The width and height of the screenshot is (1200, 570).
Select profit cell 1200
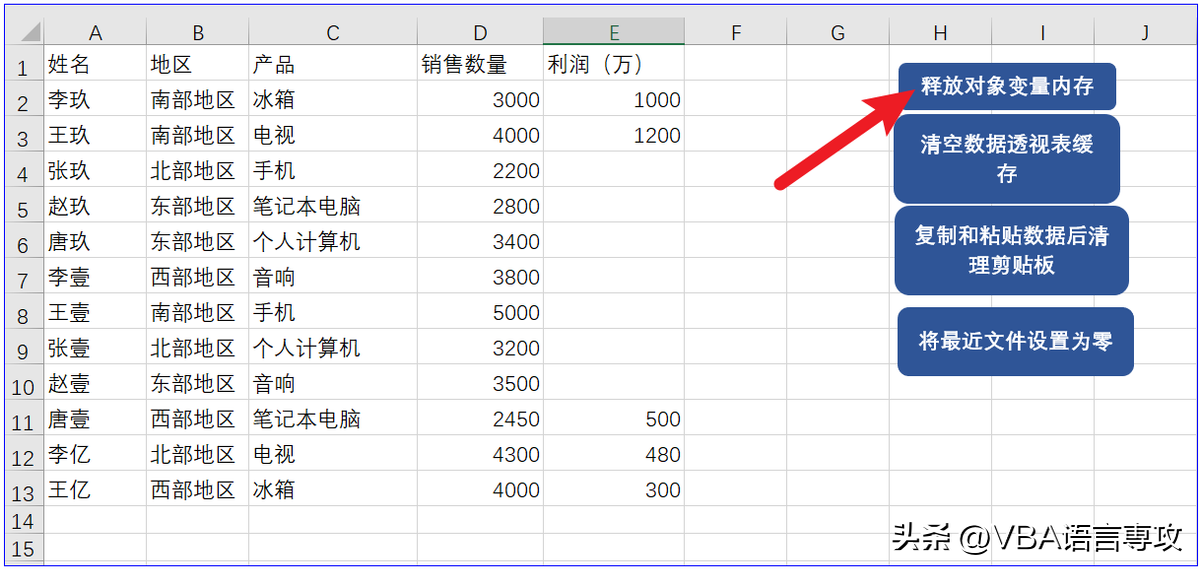(614, 135)
